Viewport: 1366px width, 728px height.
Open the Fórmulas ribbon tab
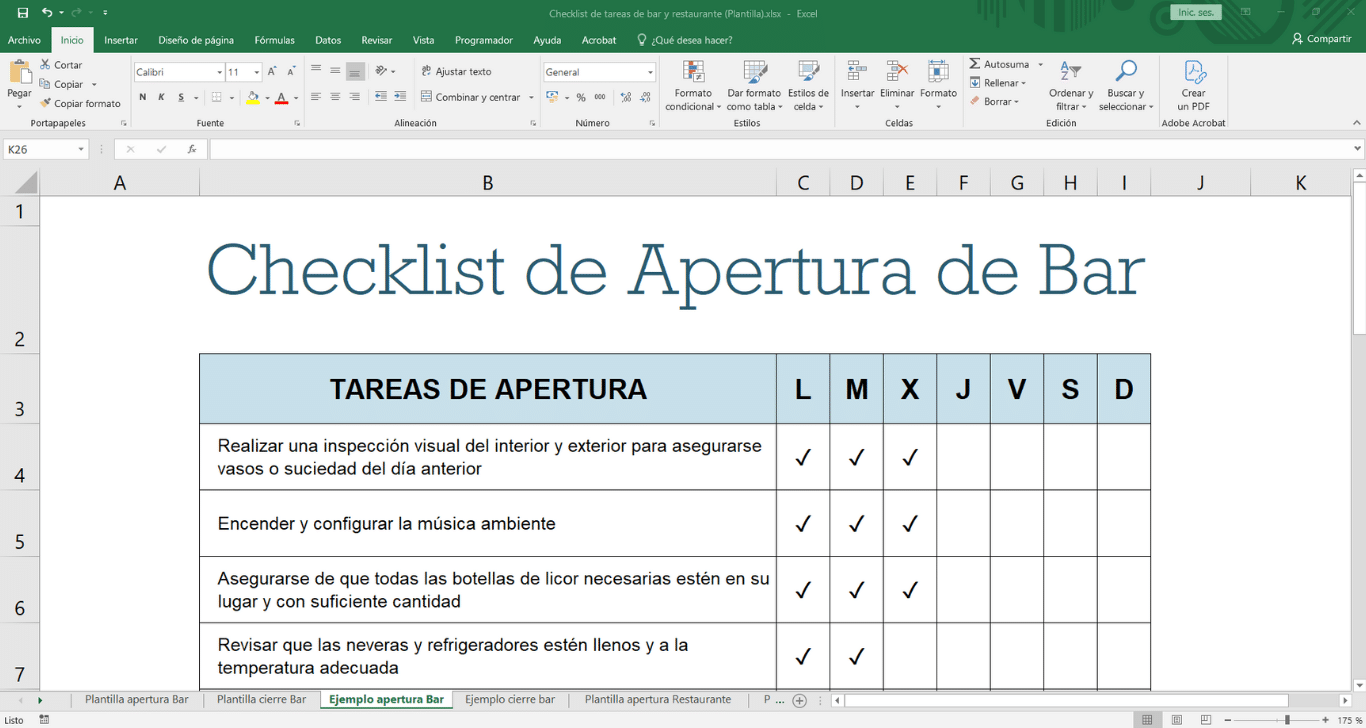coord(274,40)
